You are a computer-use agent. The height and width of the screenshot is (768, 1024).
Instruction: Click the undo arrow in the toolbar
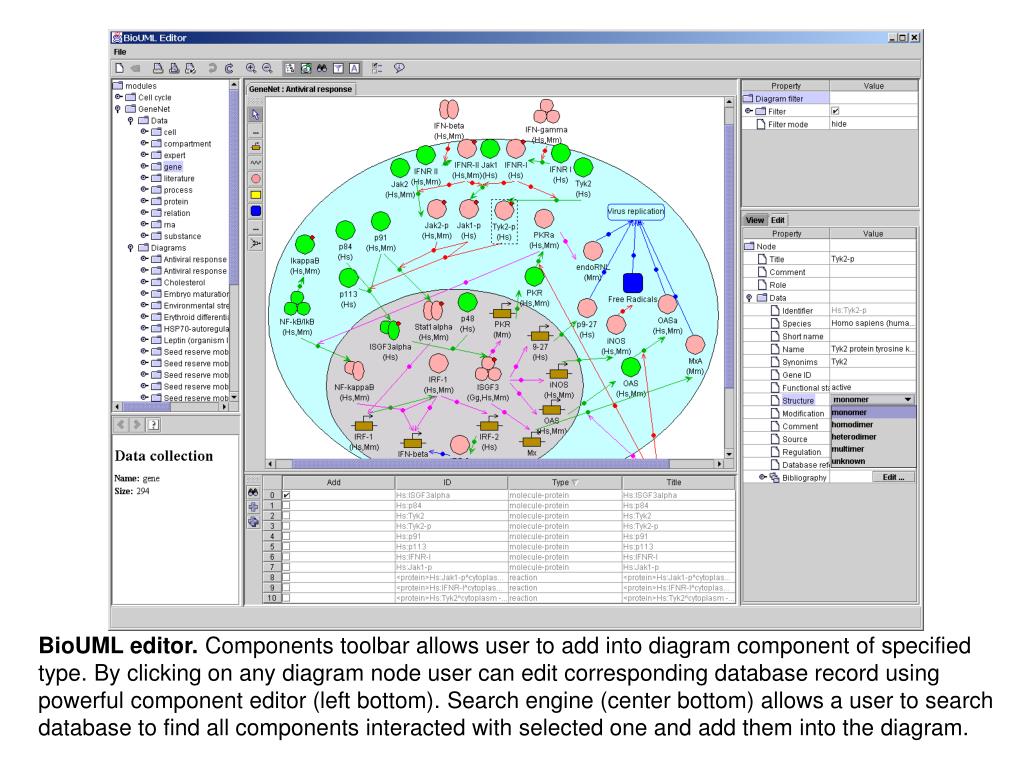pos(213,68)
